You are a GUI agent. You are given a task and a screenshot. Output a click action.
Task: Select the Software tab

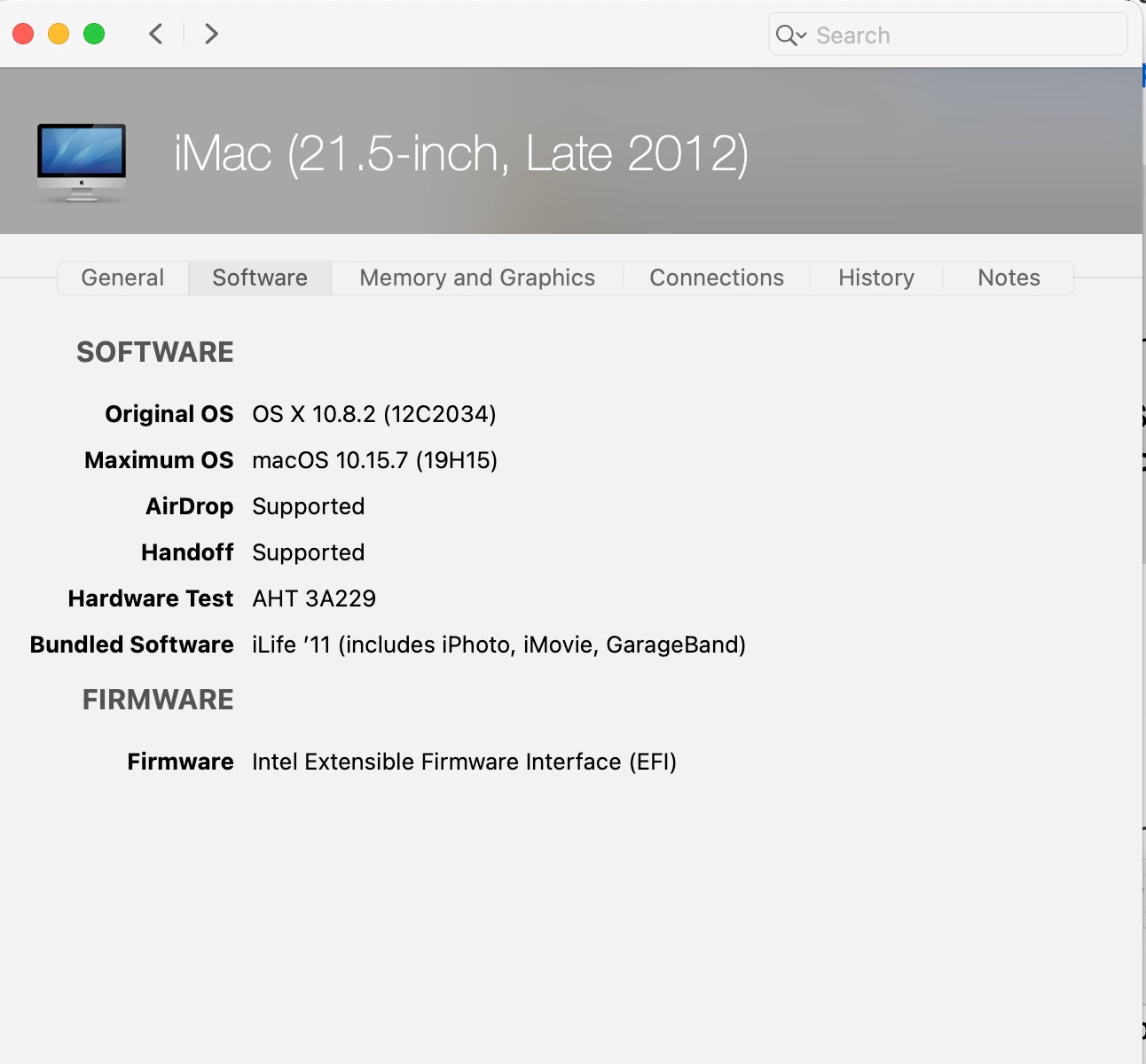pos(260,278)
